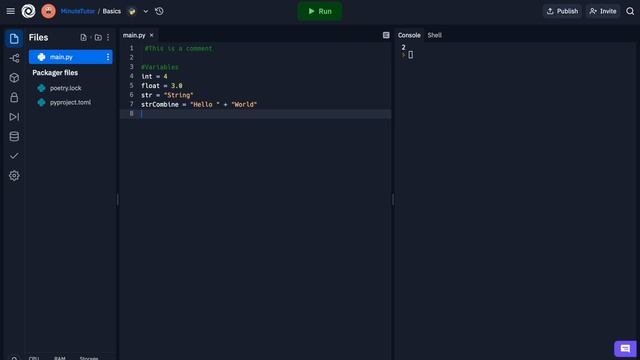This screenshot has height=360, width=640.
Task: Switch to the Shell tab
Action: coord(434,36)
